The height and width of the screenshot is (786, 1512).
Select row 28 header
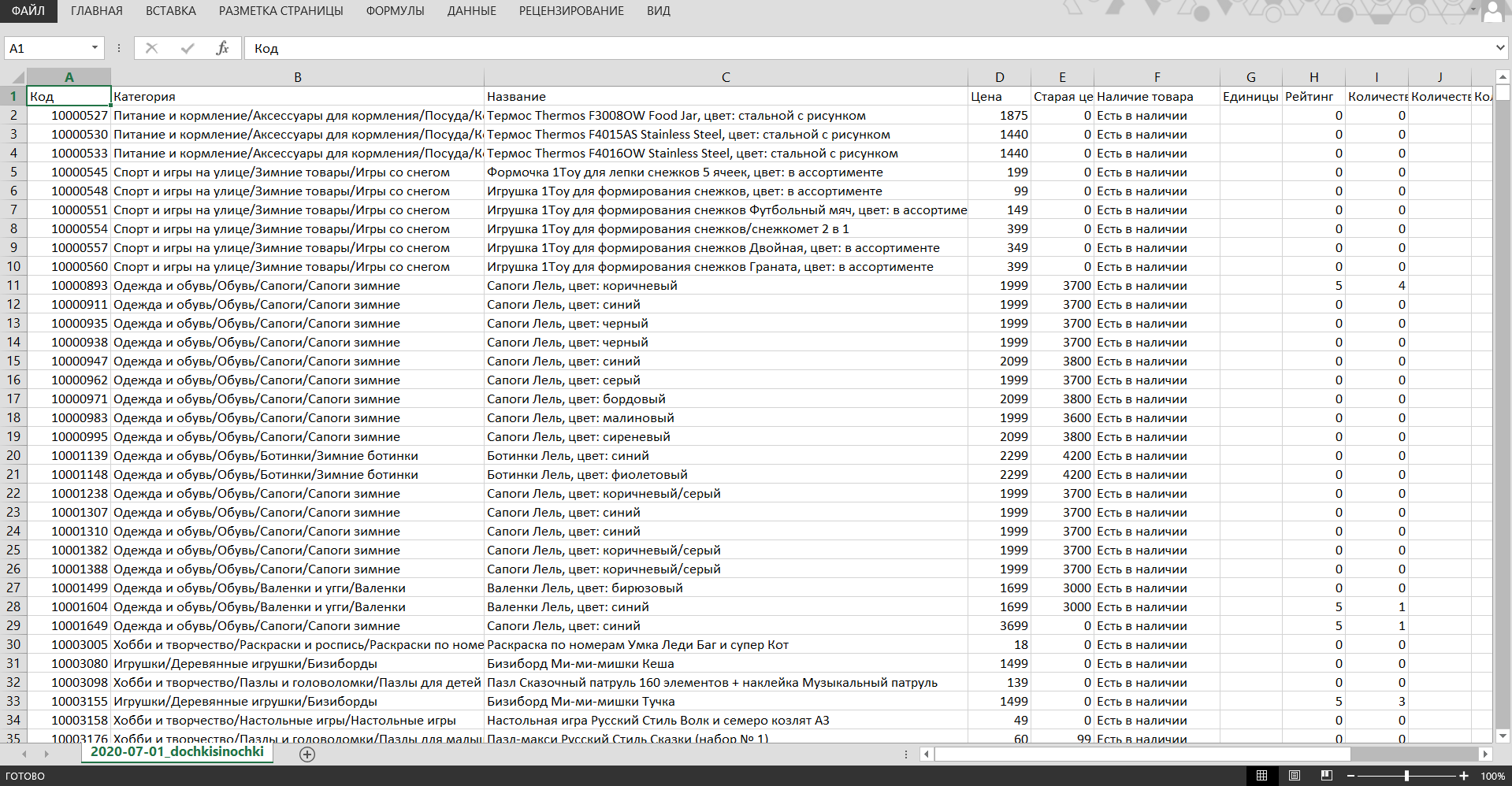click(13, 606)
